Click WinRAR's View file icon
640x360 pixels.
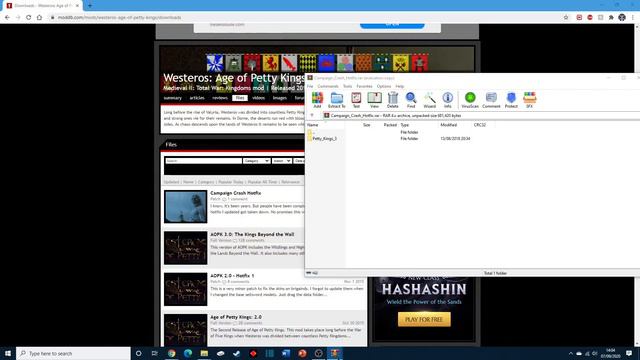click(374, 100)
